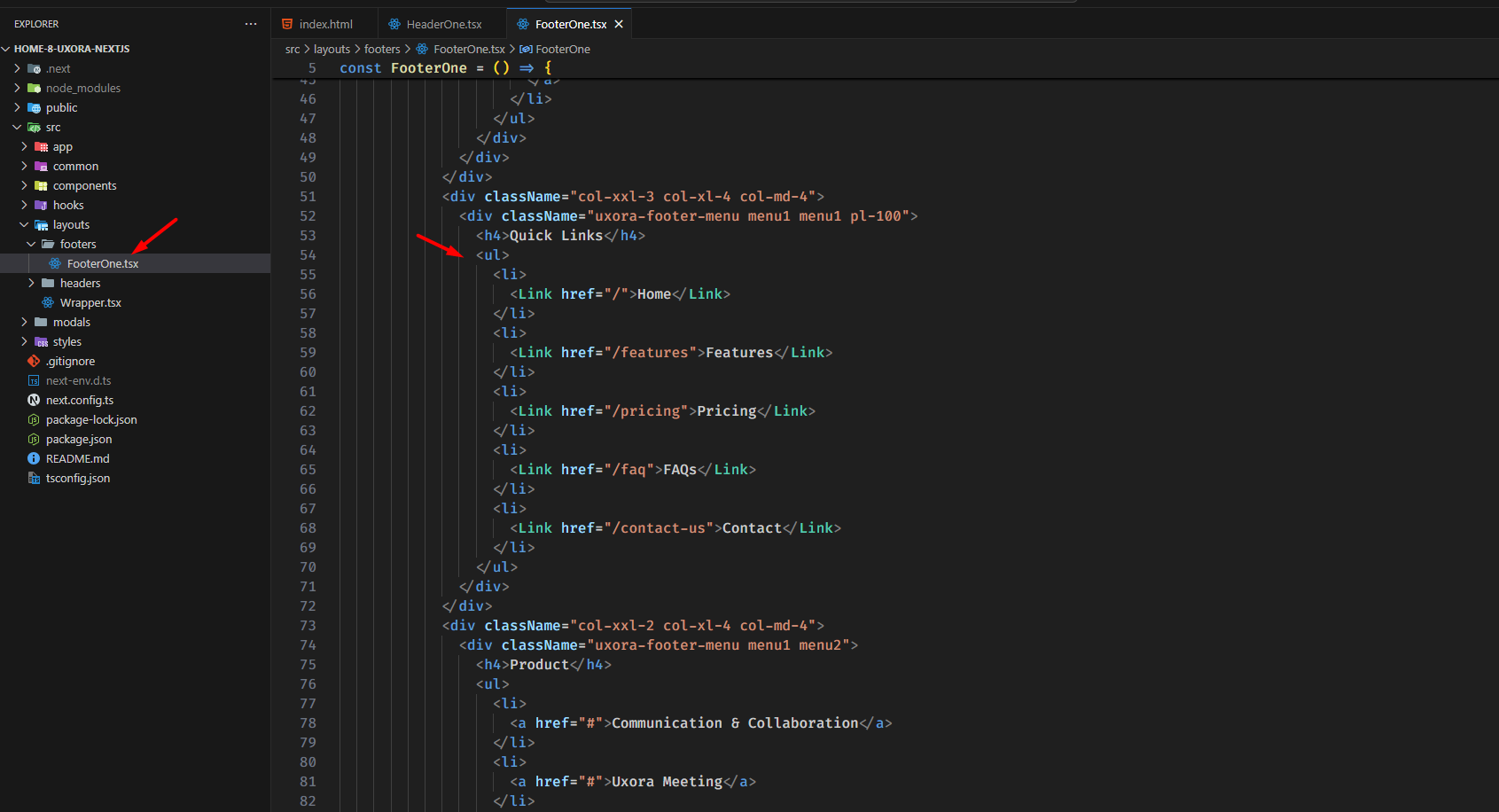Collapse the layouts folder chevron
This screenshot has width=1499, height=812.
tap(24, 224)
